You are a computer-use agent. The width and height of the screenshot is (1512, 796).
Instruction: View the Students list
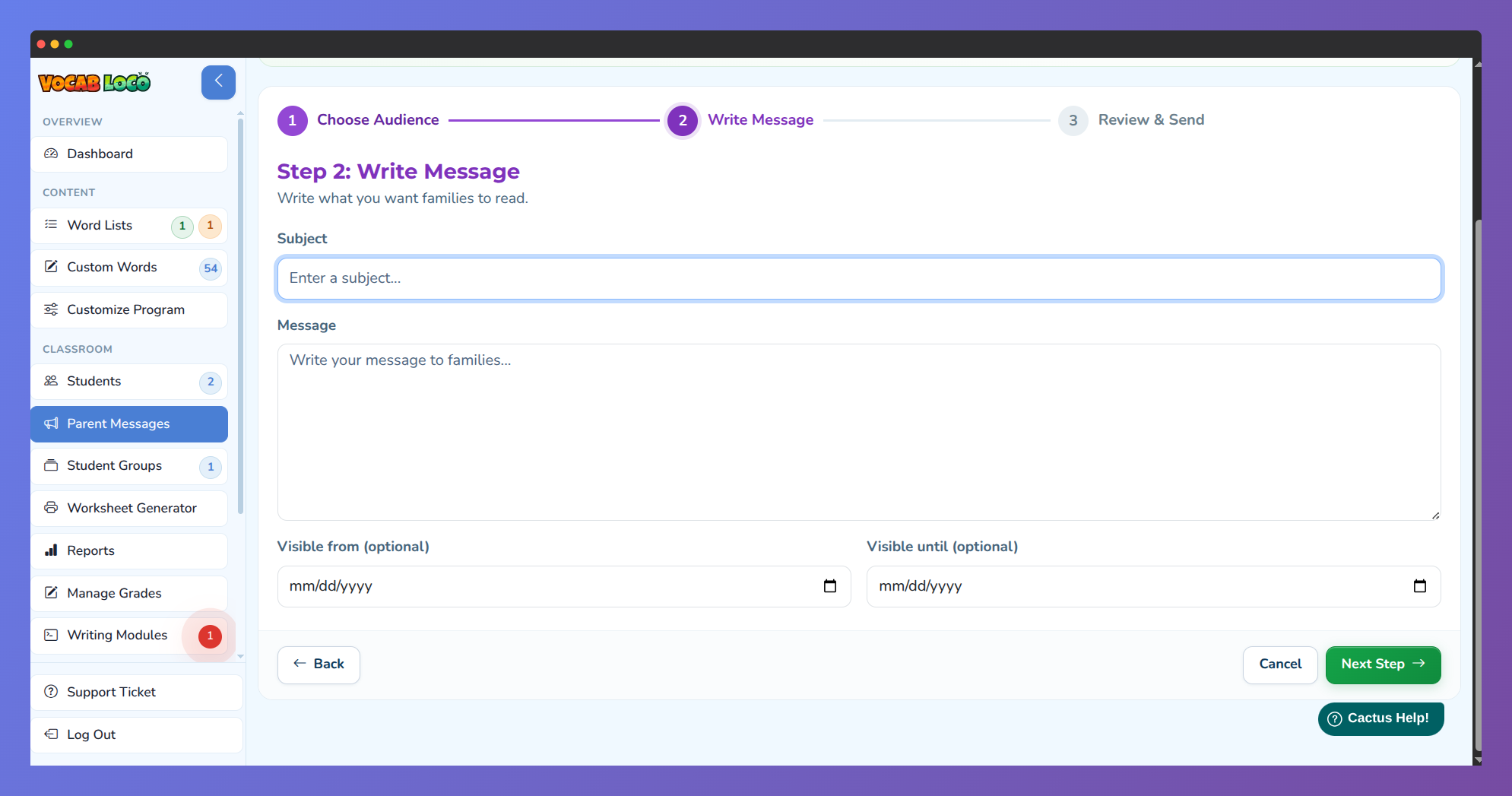click(x=129, y=382)
